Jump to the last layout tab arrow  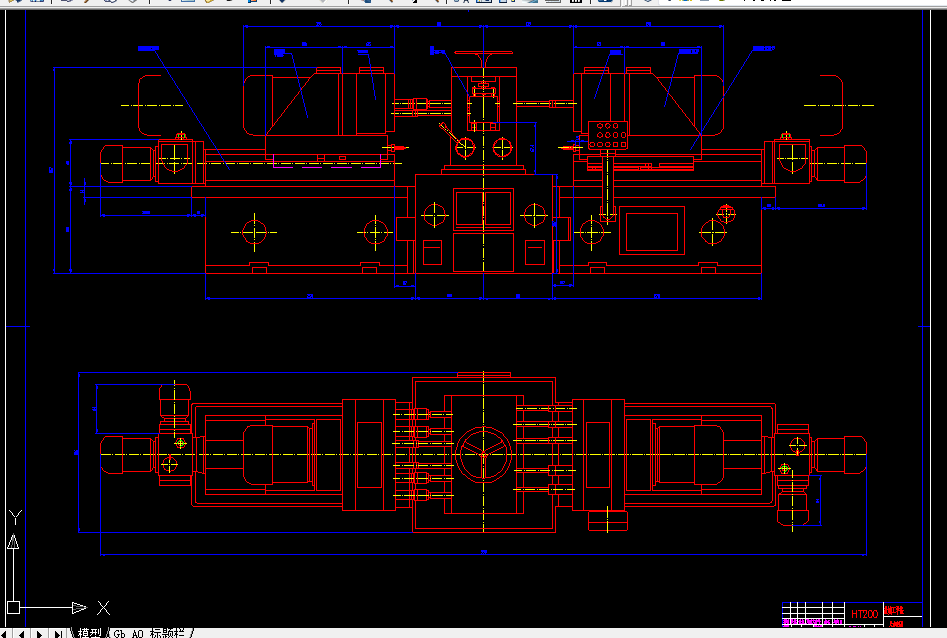pyautogui.click(x=57, y=634)
